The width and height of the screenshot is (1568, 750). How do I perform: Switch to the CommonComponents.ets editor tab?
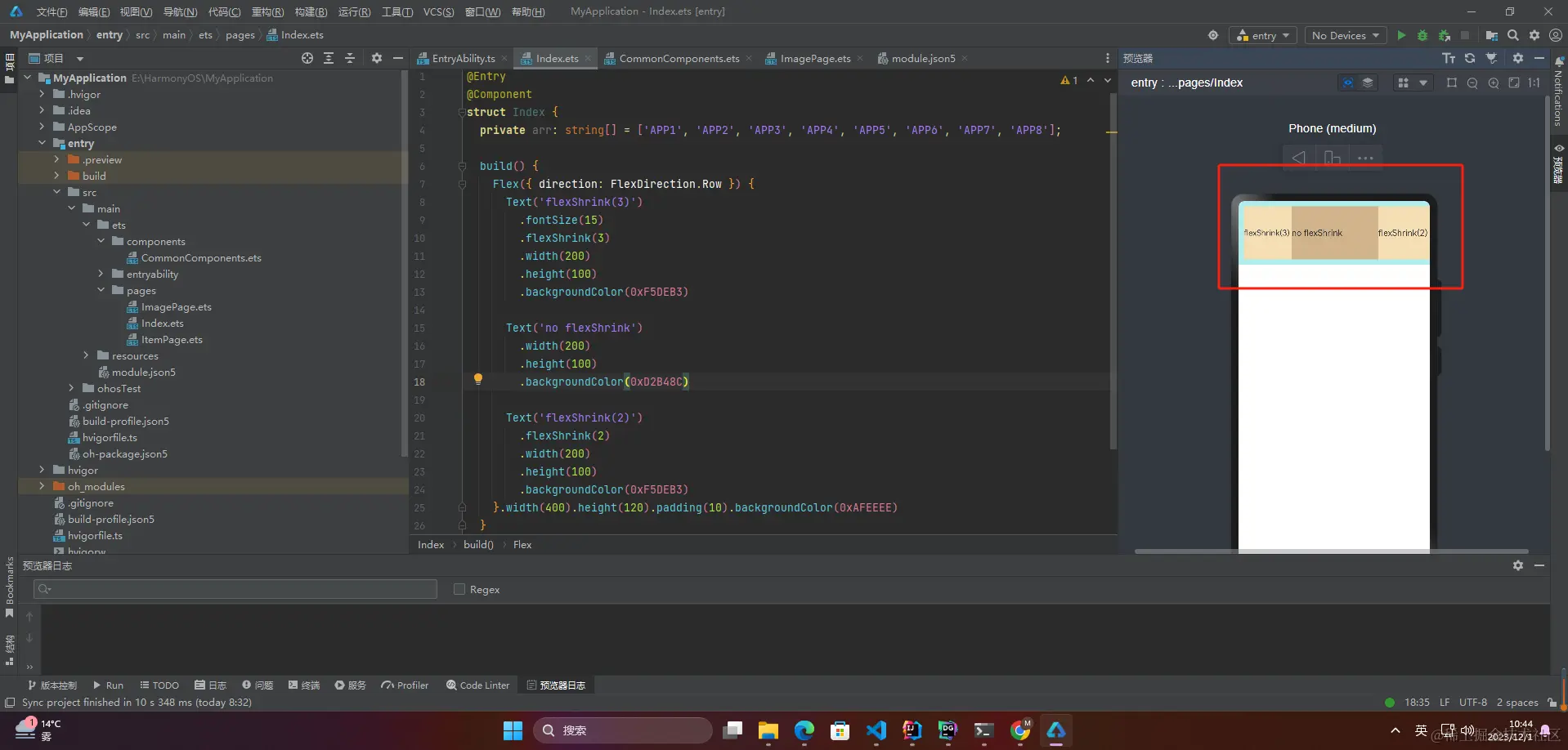[678, 58]
